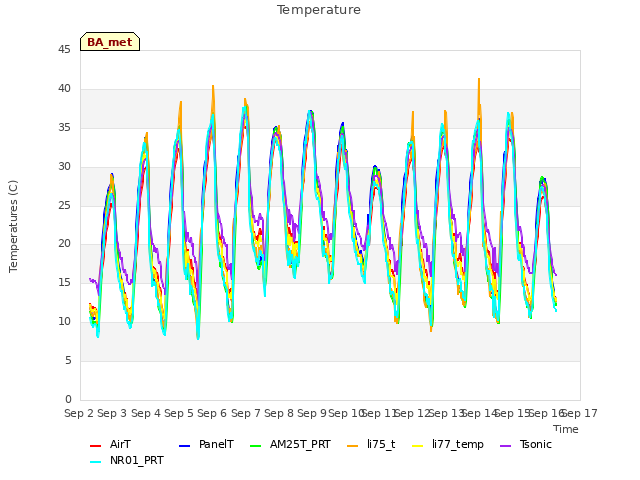
Task: Click the 25 y-axis tick label
Action: [x=64, y=205]
